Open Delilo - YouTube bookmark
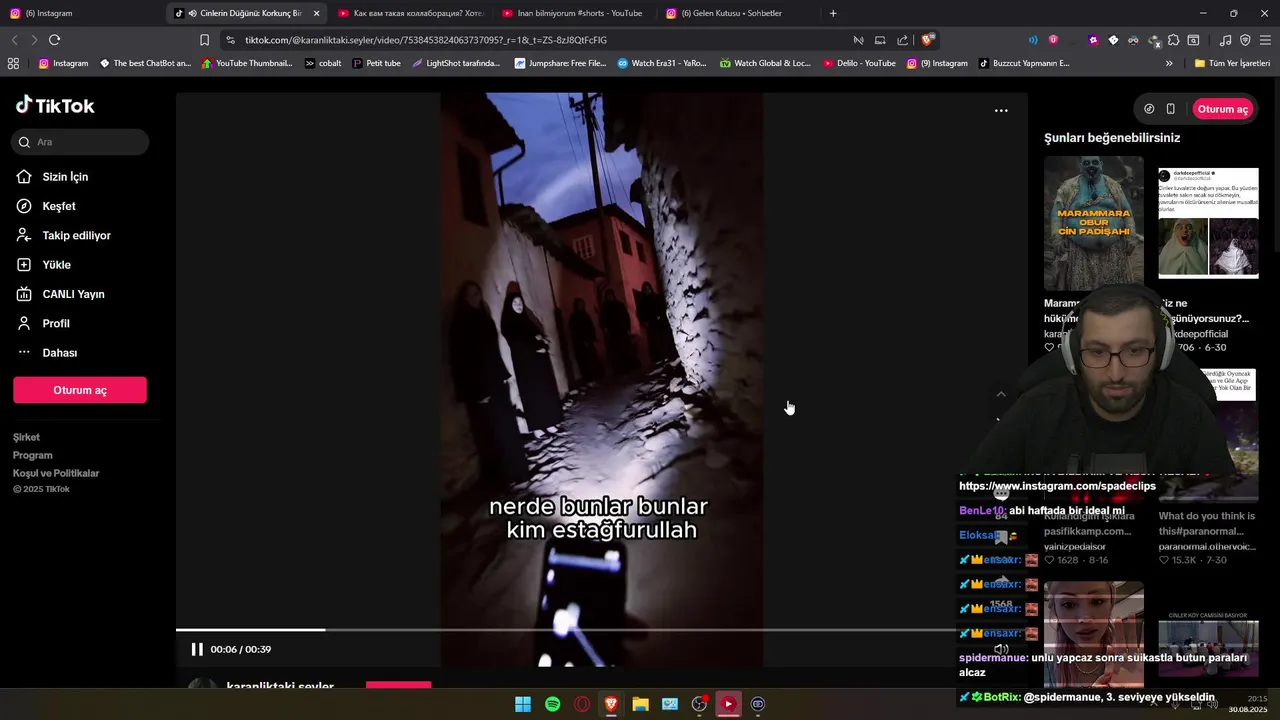Screen dimensions: 1280x720 coord(859,63)
